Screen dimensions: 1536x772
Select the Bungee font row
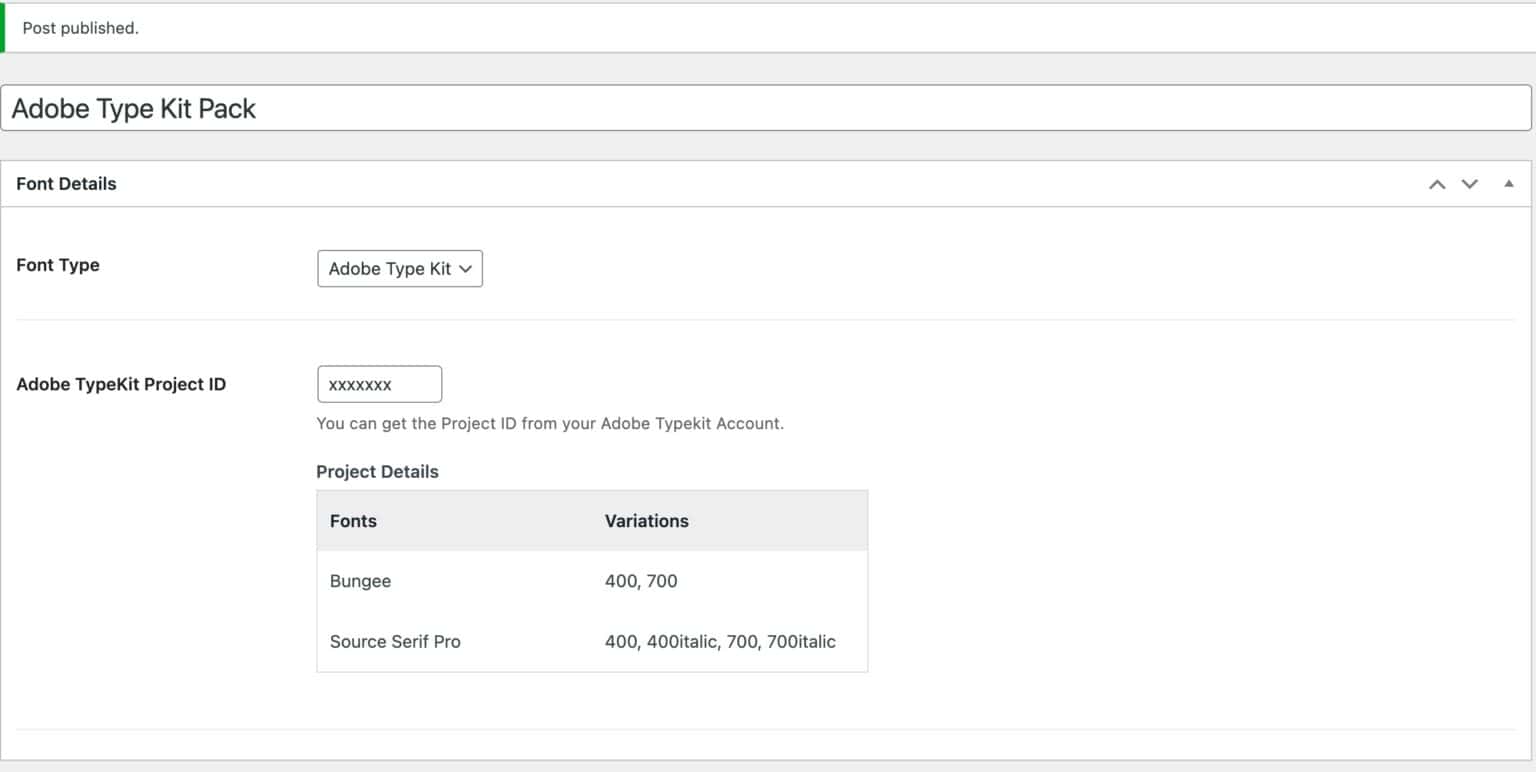coord(360,581)
